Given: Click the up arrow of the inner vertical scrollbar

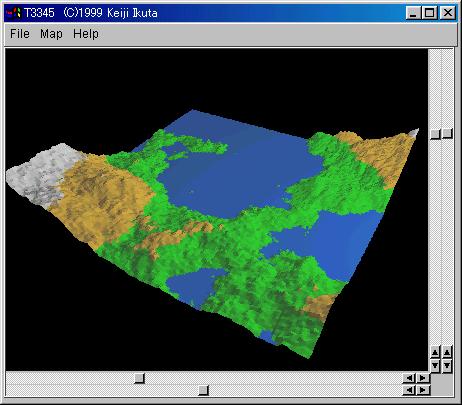Looking at the screenshot, I should pos(435,353).
